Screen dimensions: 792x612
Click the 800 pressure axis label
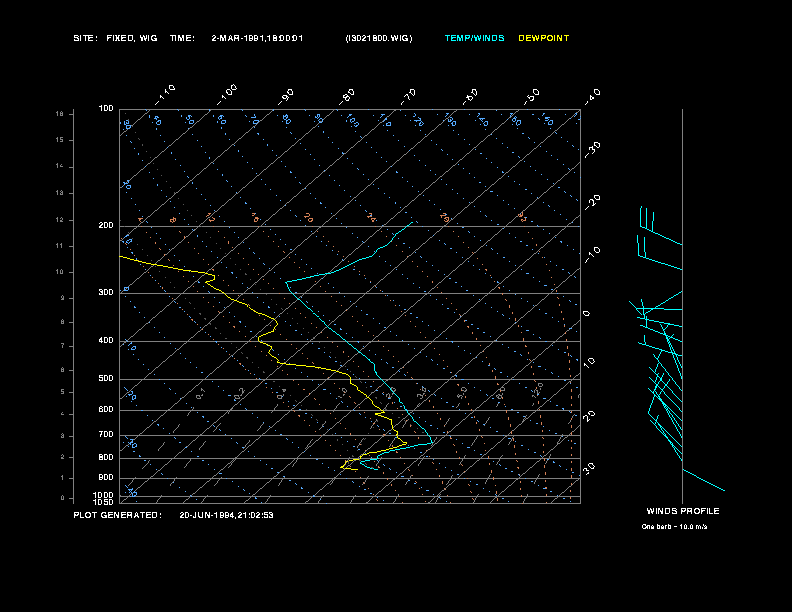click(106, 457)
